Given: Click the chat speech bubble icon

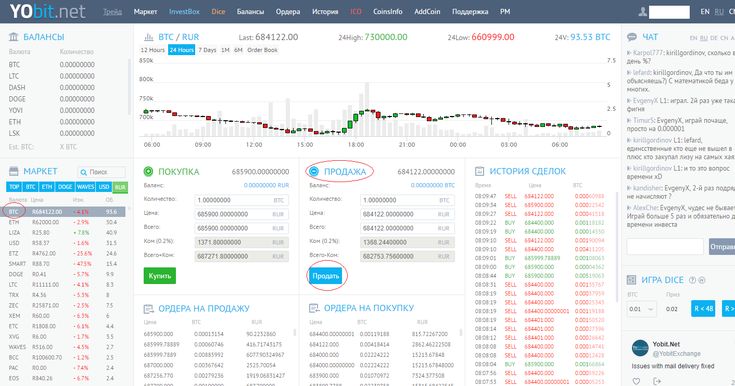Looking at the screenshot, I should pos(632,37).
